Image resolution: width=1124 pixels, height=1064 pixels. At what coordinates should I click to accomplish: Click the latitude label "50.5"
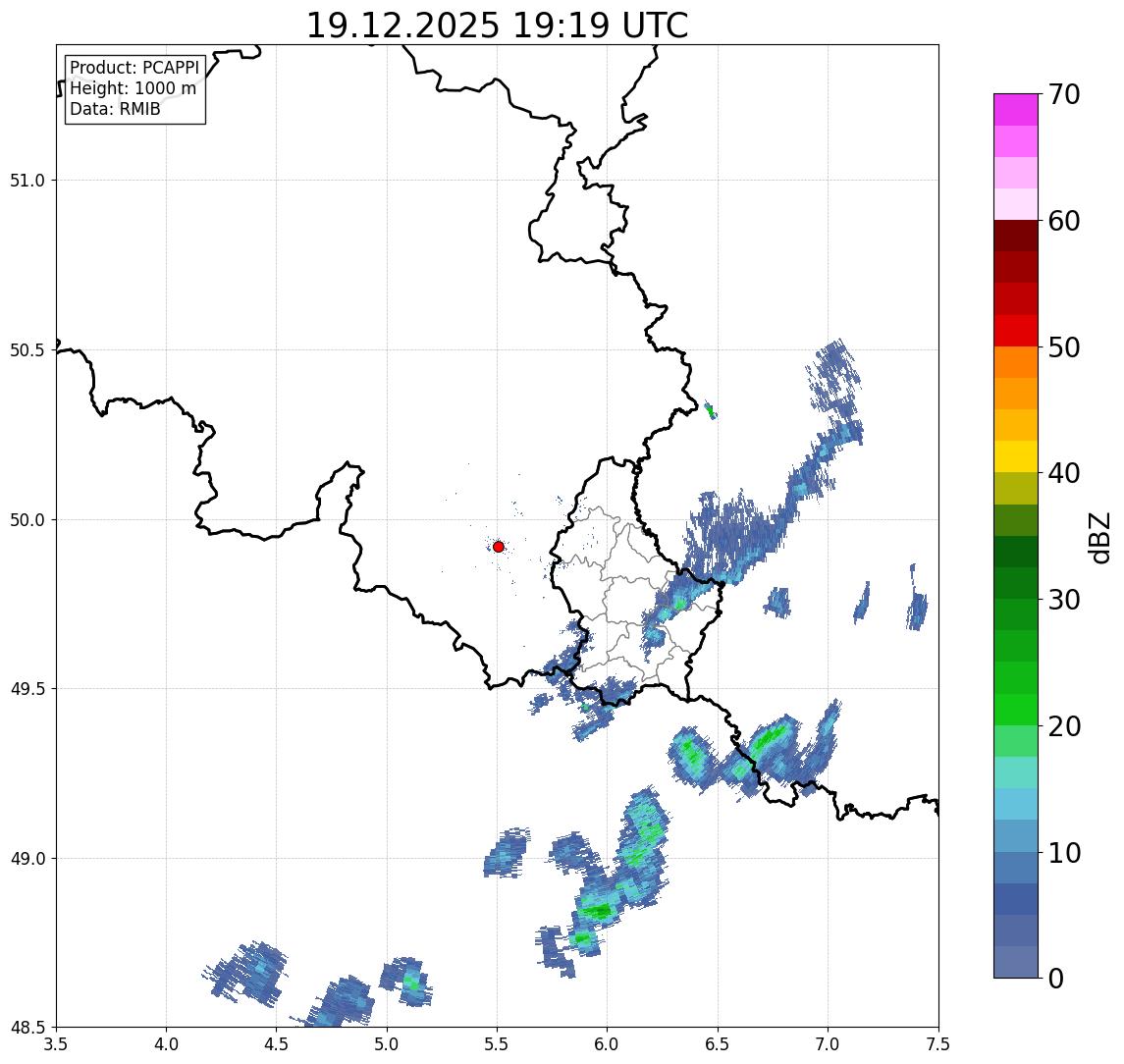tap(27, 350)
